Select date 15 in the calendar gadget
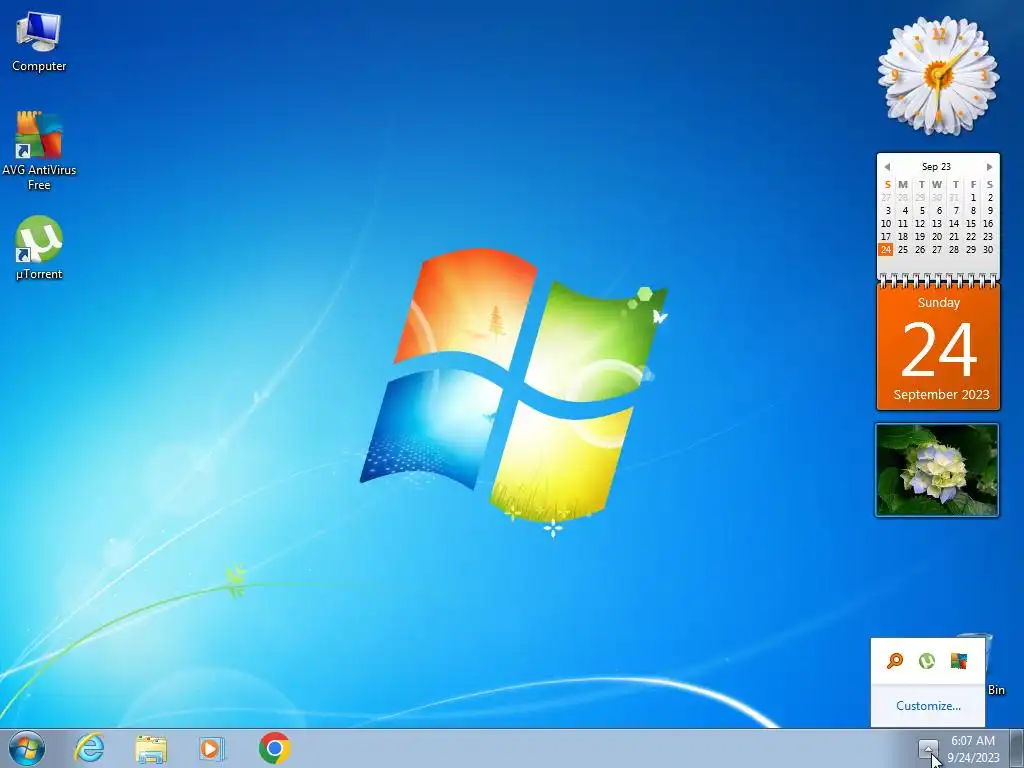 coord(971,223)
